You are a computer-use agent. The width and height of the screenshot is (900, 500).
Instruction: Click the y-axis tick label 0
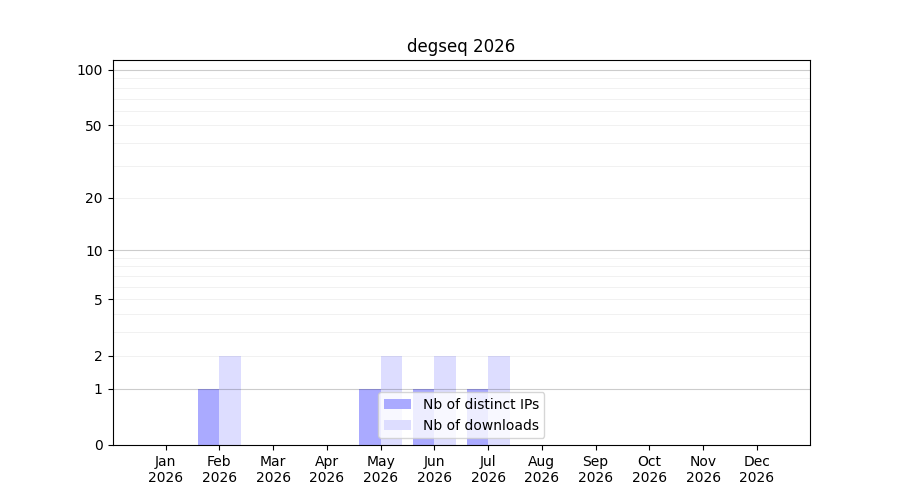coord(99,445)
